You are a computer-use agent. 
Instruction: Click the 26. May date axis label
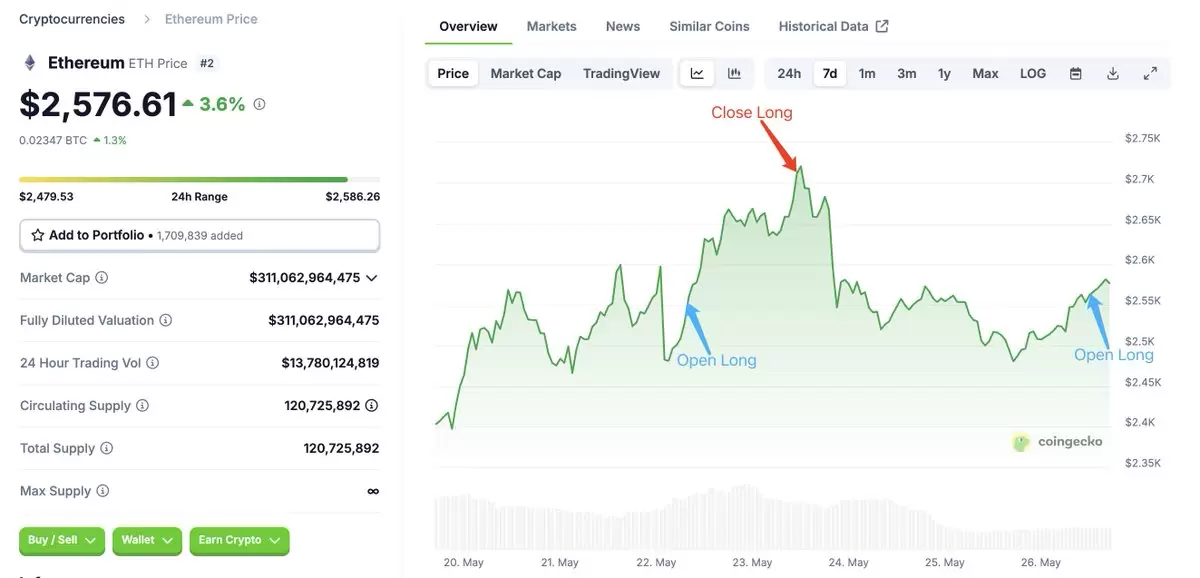(1040, 563)
